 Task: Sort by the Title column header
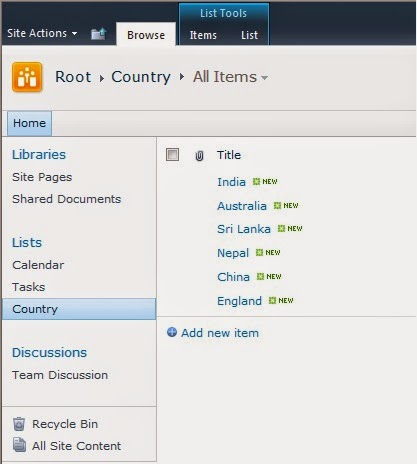click(229, 155)
